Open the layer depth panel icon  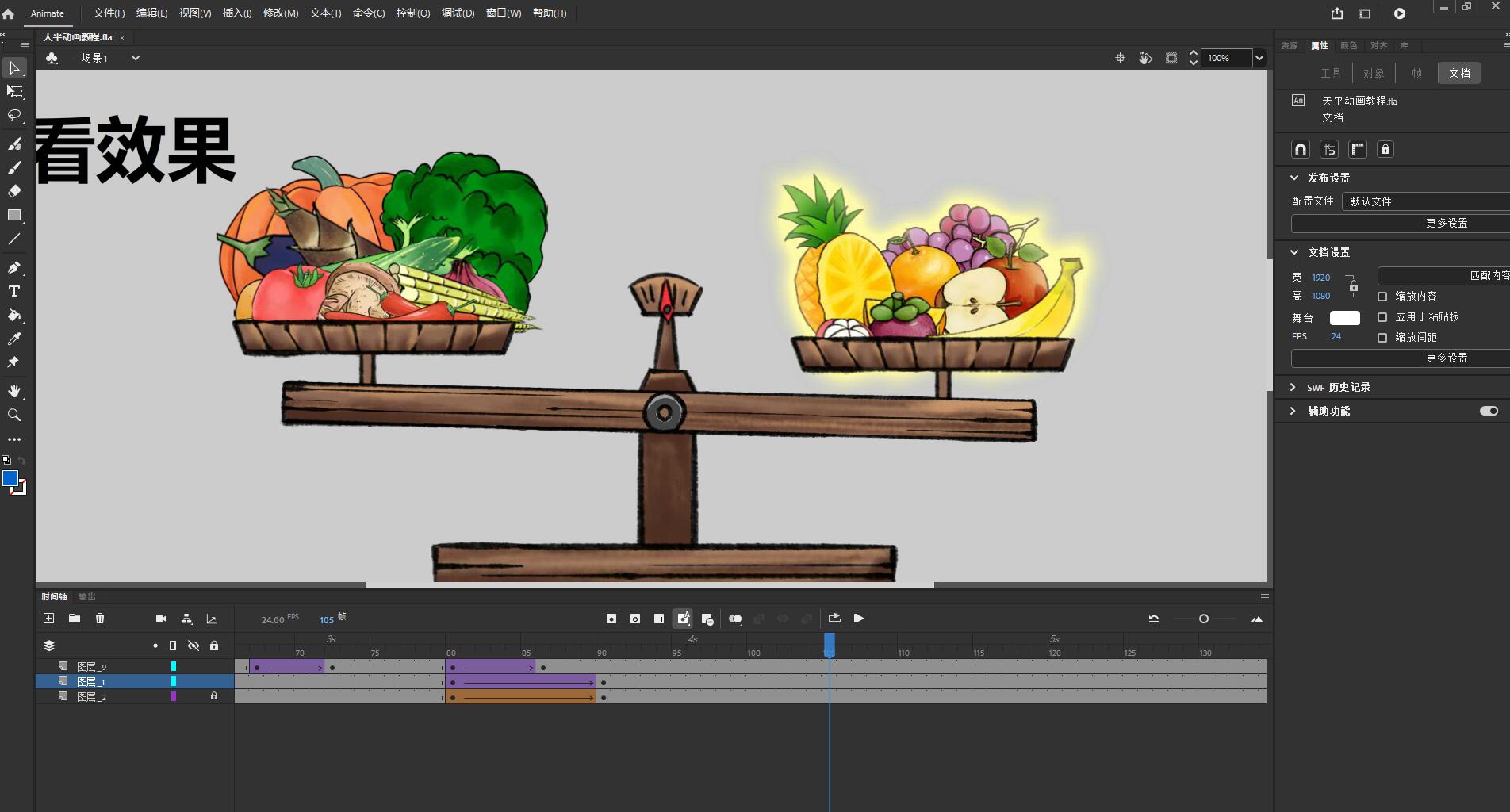[212, 619]
